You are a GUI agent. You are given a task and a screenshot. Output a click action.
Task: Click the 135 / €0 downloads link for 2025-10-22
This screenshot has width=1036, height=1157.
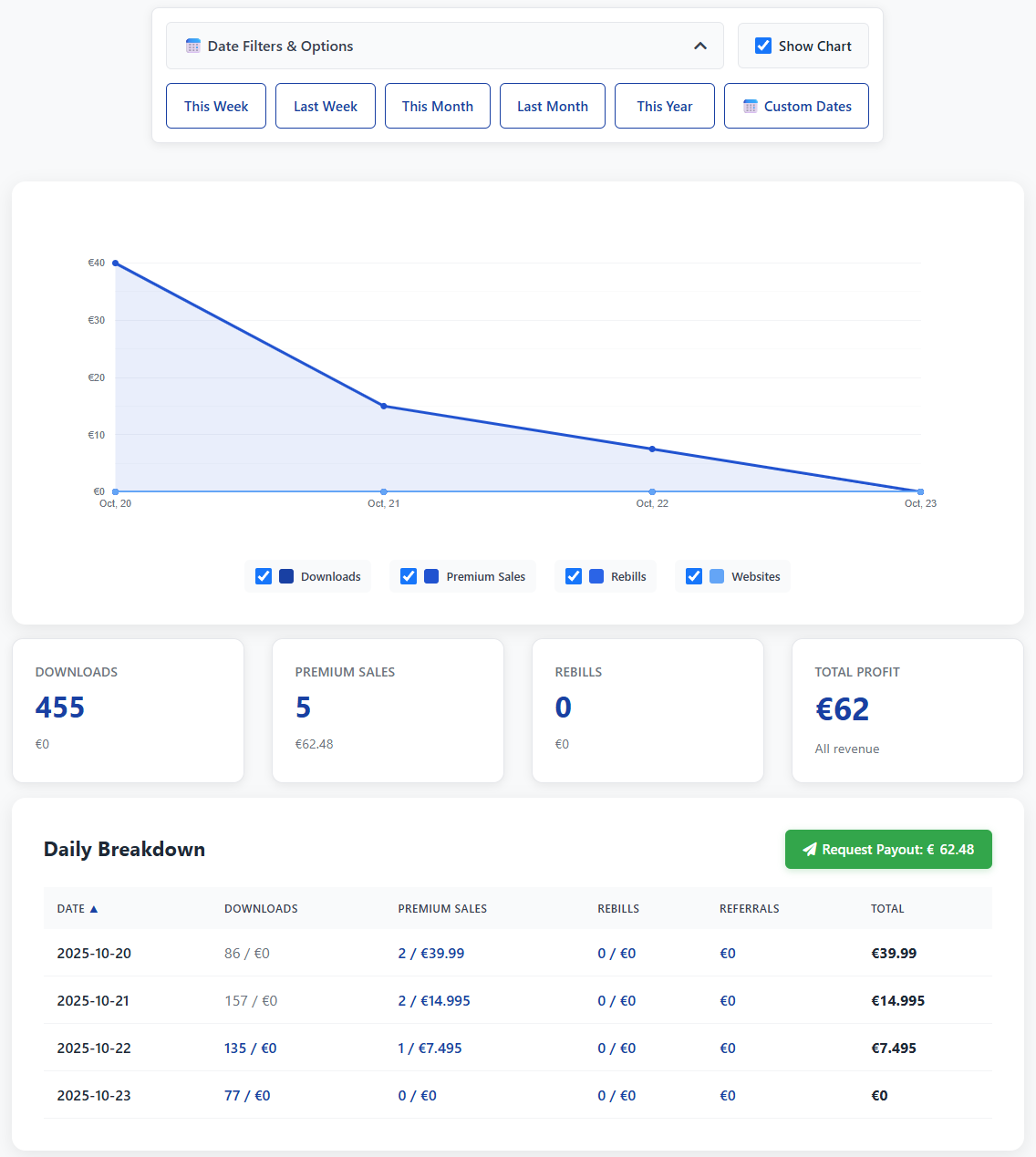click(250, 1048)
